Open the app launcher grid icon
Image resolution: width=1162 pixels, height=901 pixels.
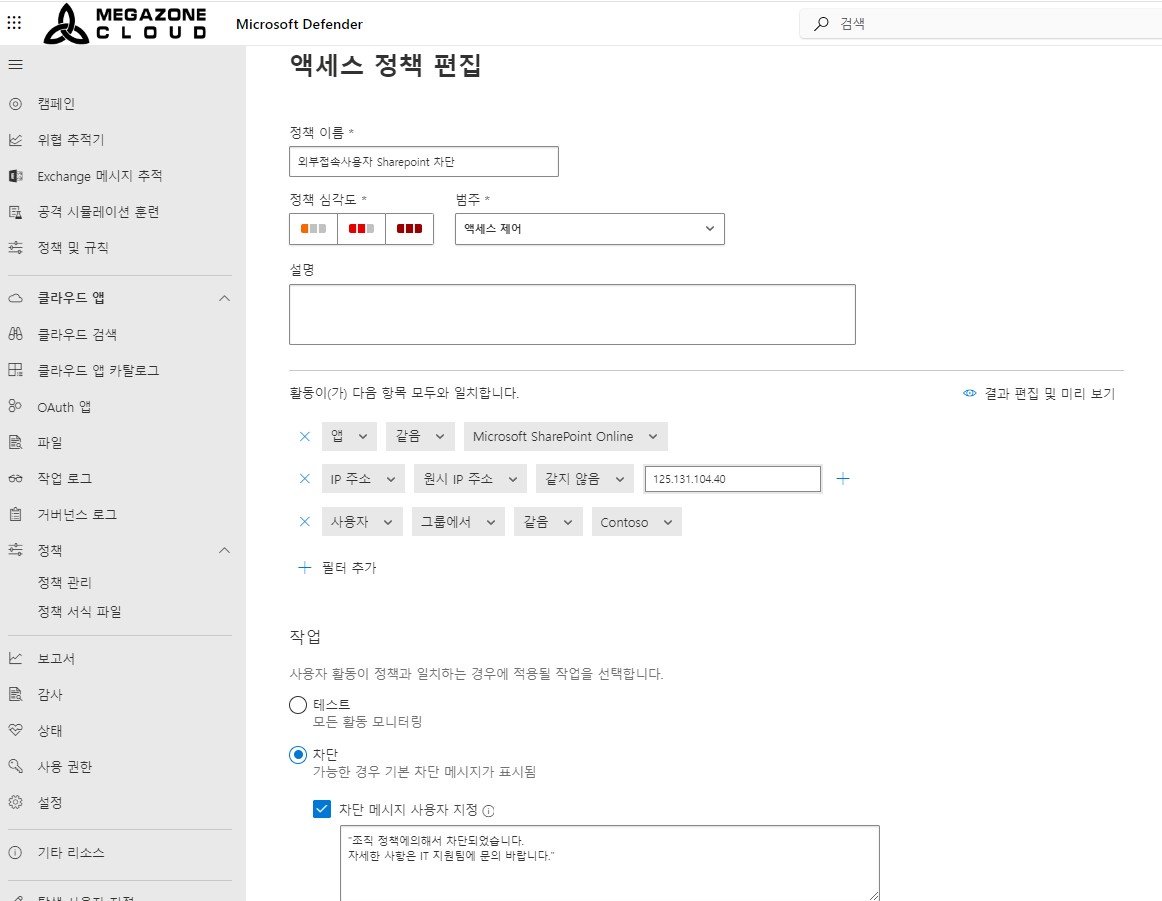[14, 23]
